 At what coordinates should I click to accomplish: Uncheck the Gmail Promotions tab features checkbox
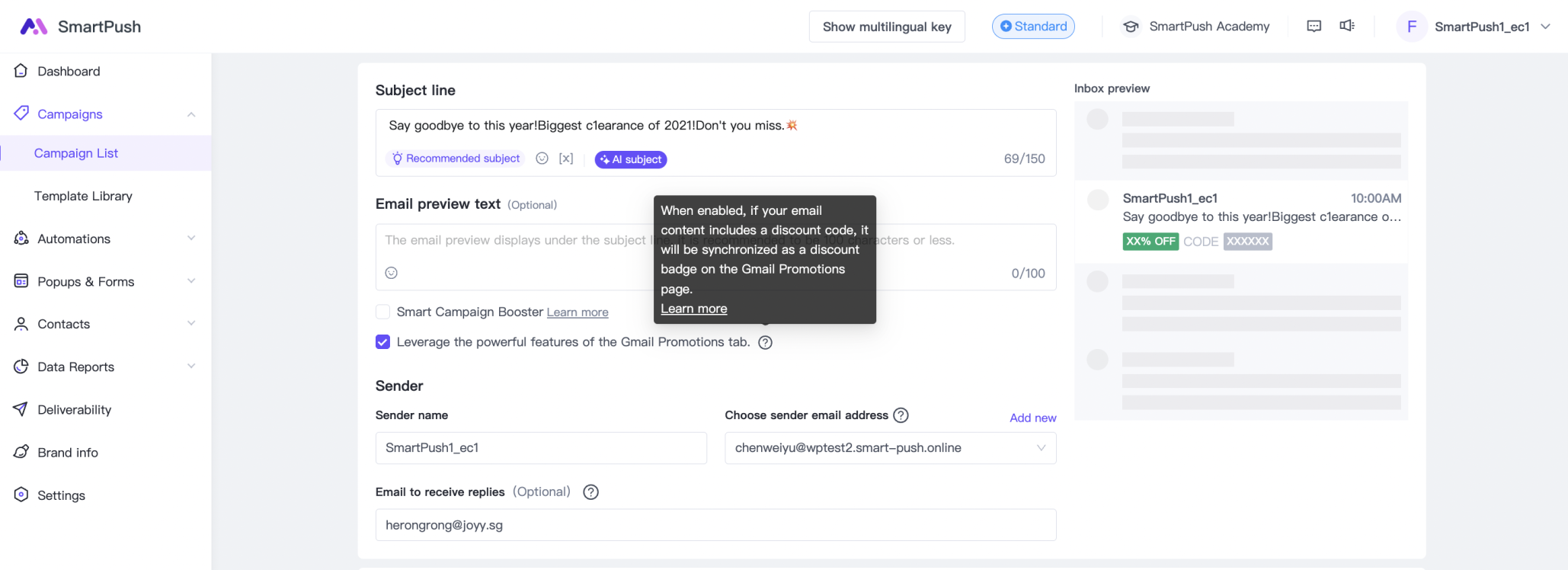(x=383, y=342)
